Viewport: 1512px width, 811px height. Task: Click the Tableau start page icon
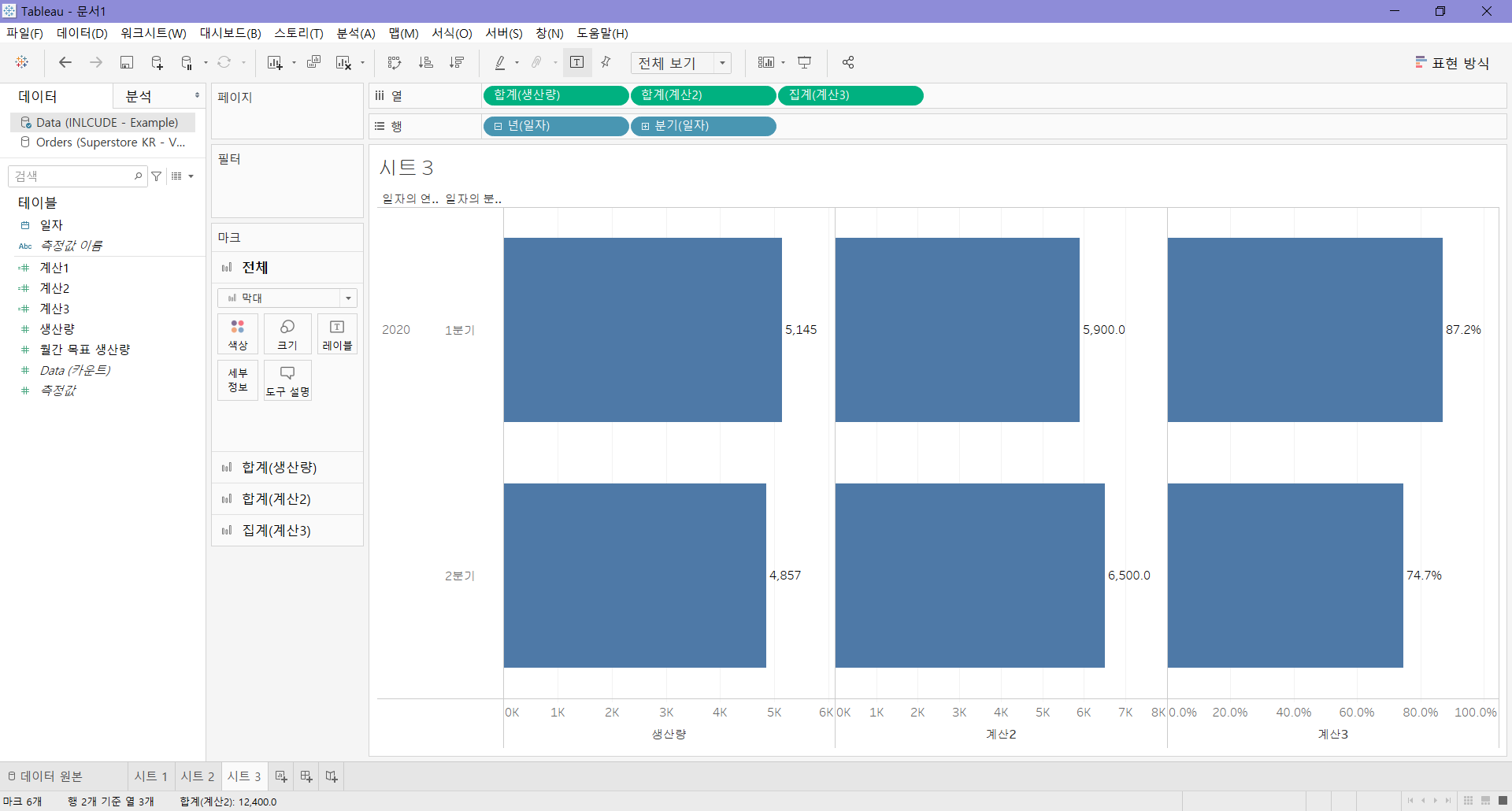click(x=22, y=62)
